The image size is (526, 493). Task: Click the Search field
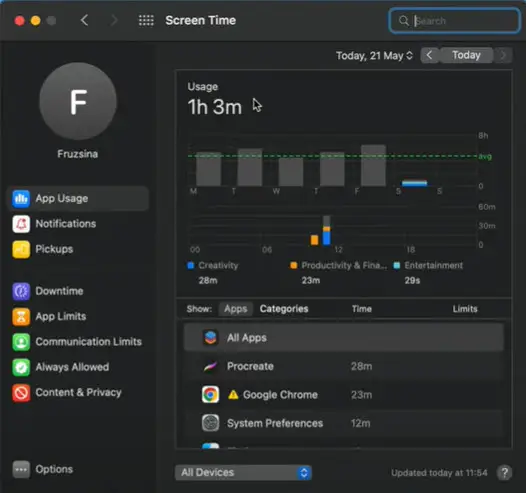[x=455, y=21]
